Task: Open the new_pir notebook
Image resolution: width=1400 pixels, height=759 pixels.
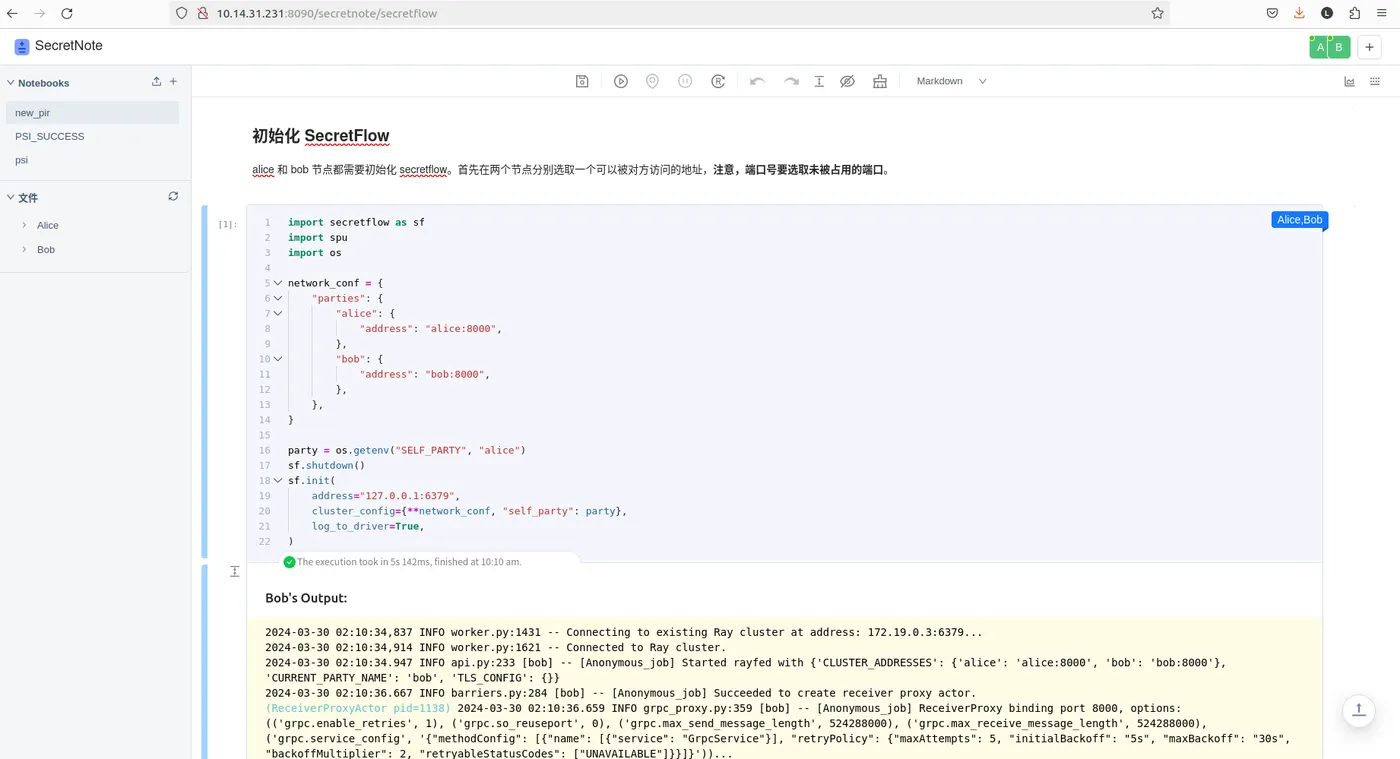Action: coord(92,113)
